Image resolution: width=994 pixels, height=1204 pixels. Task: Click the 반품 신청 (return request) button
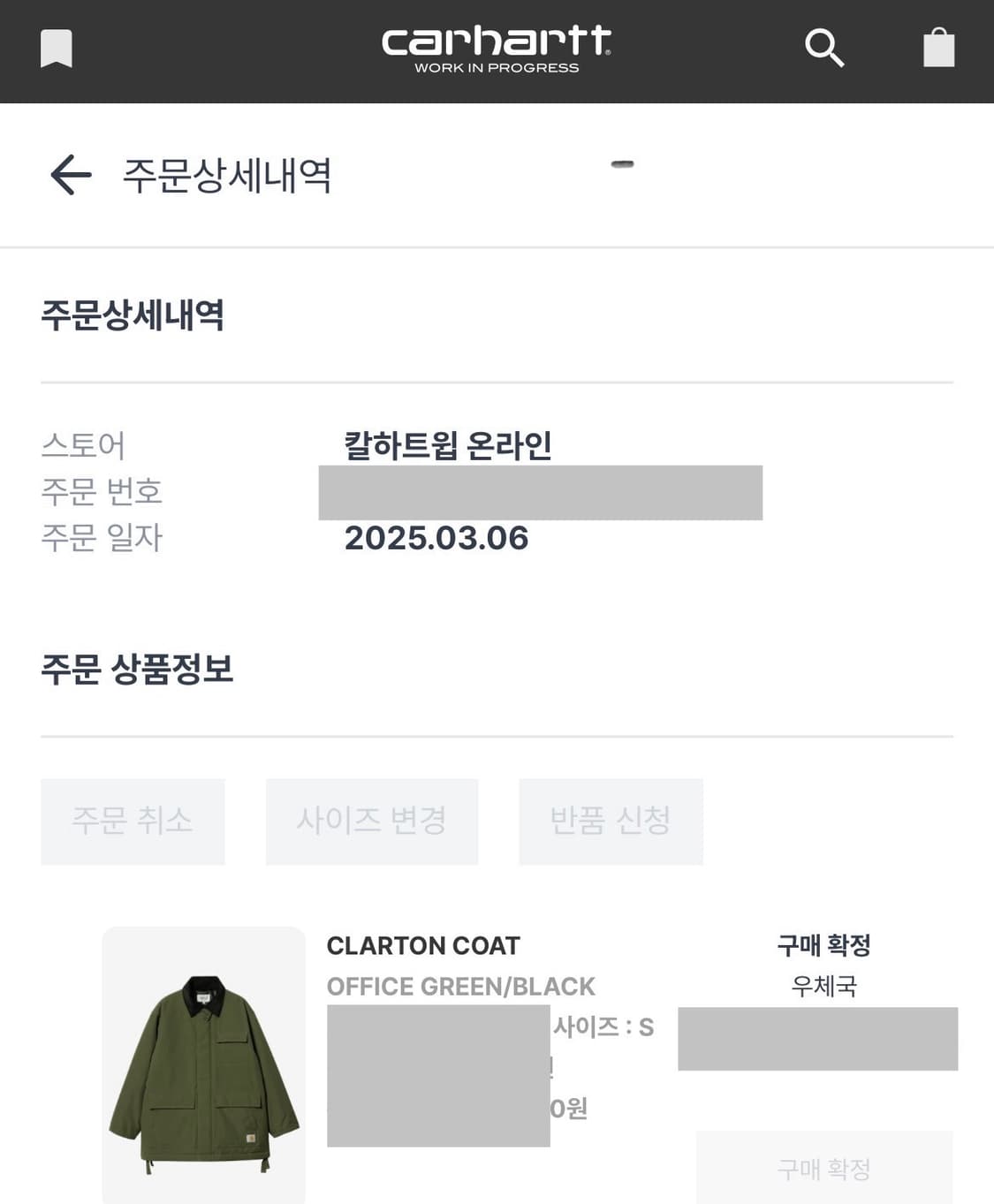coord(610,822)
